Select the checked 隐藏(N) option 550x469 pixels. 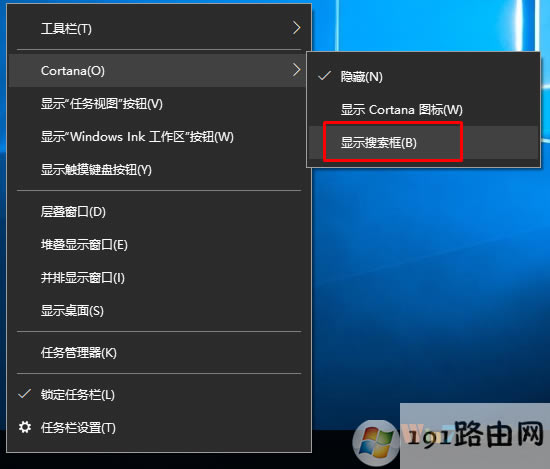pos(423,76)
